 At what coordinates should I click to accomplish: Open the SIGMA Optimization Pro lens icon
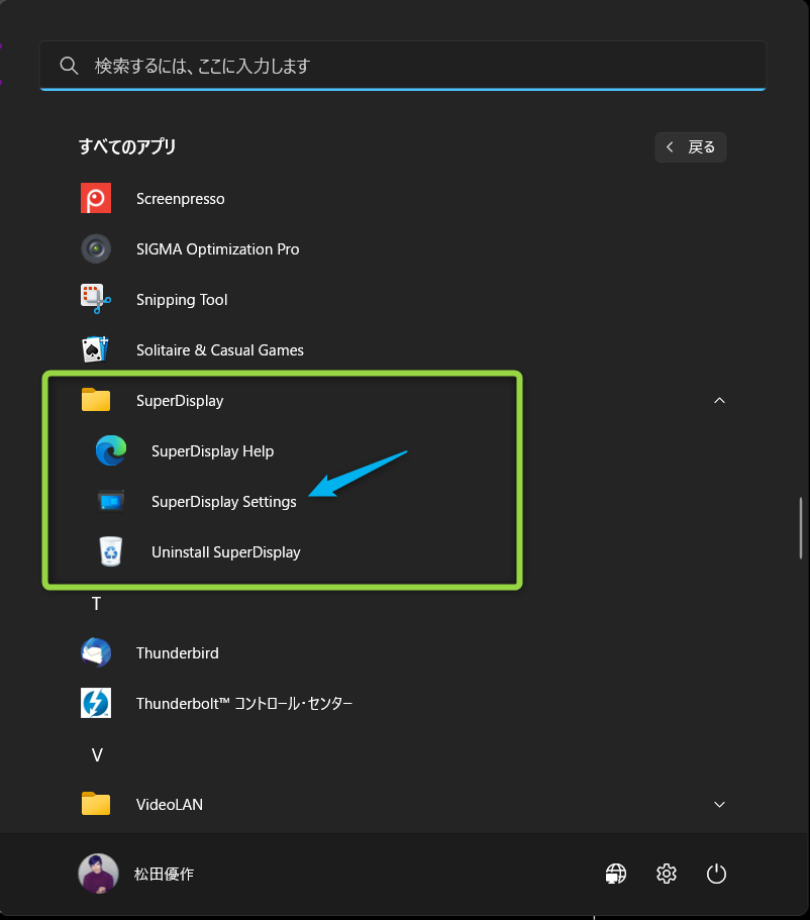(x=96, y=249)
